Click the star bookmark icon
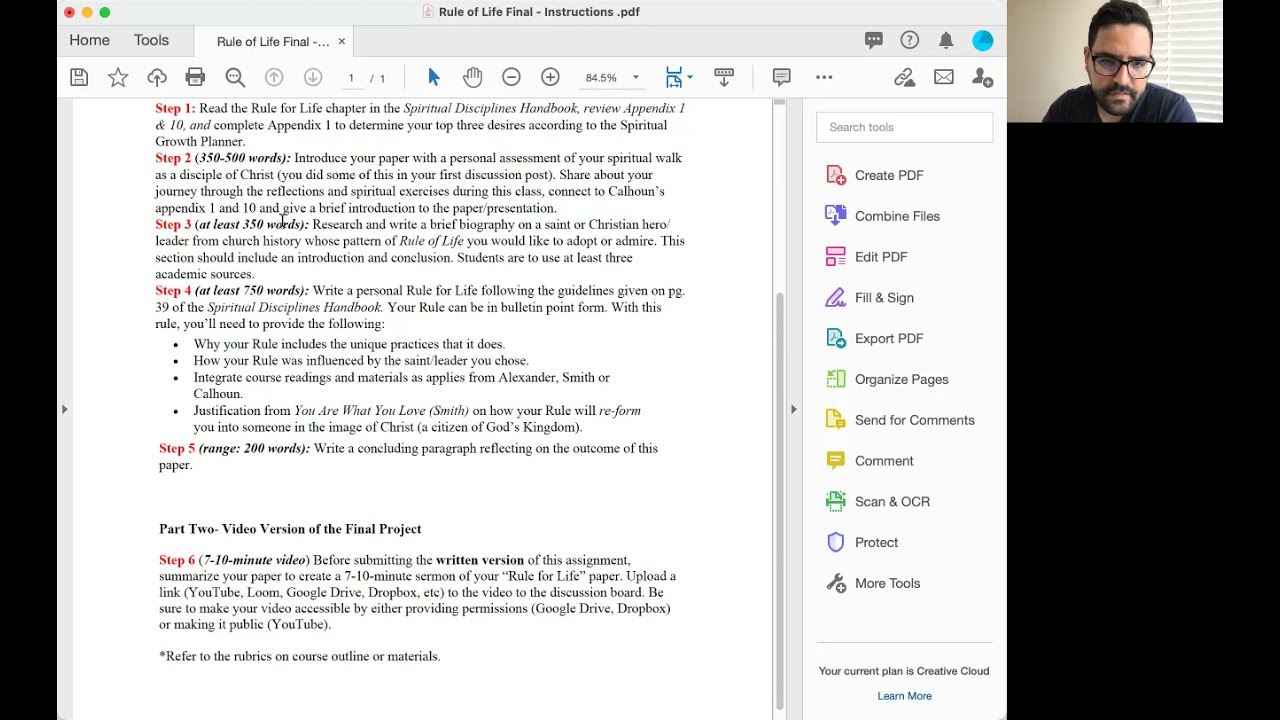1280x720 pixels. click(118, 77)
